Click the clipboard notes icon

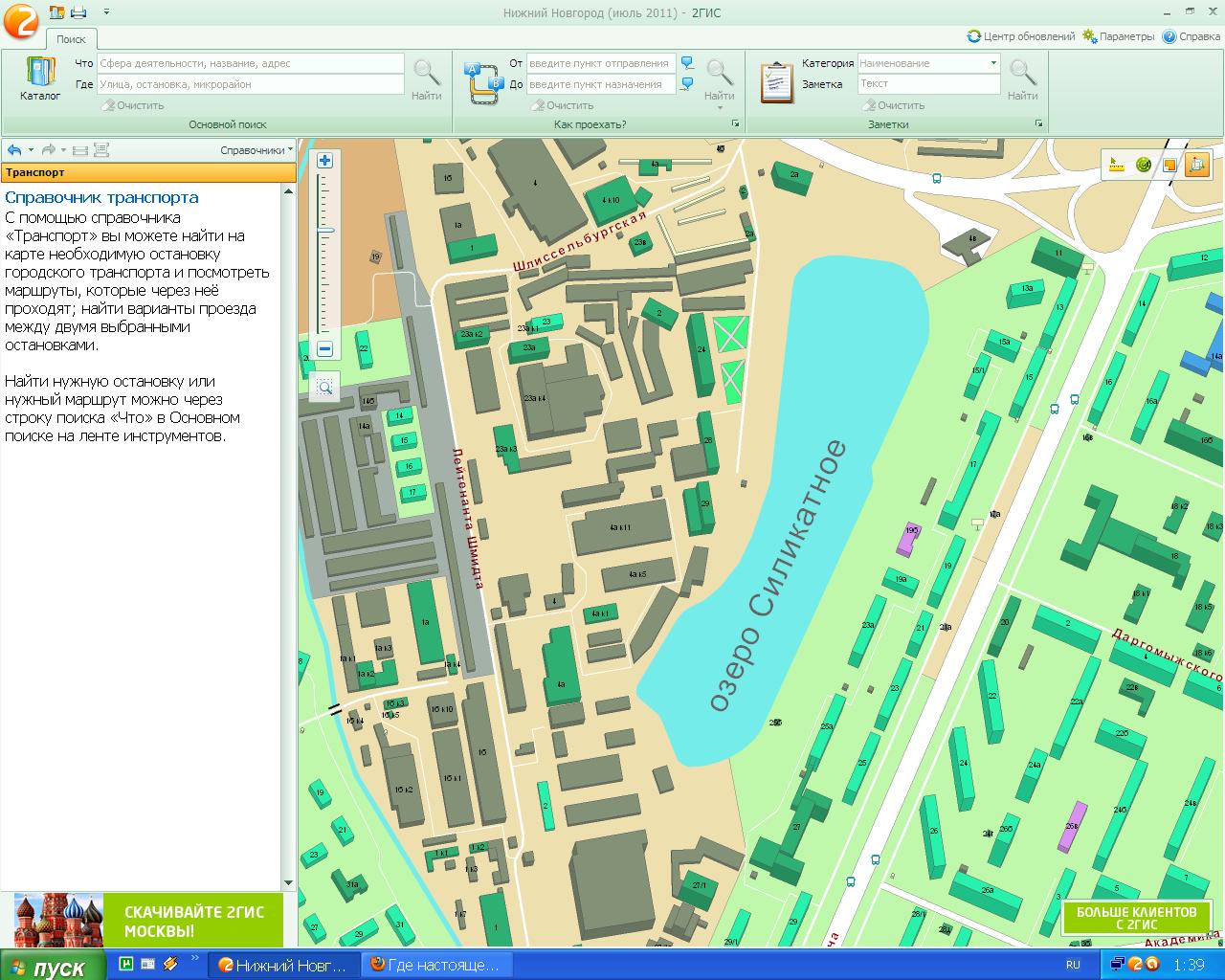tap(777, 82)
